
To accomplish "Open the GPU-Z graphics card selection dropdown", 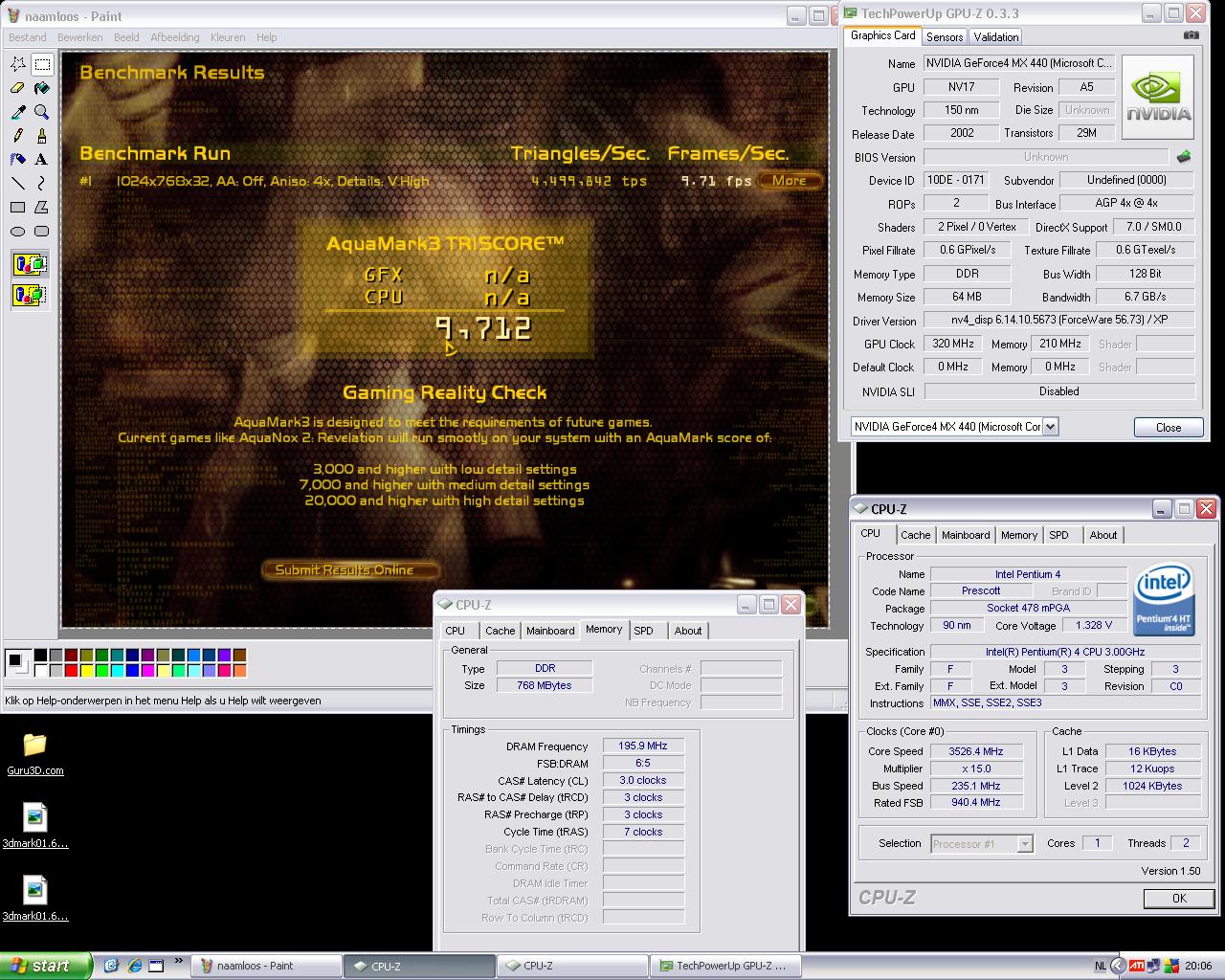I will point(1050,427).
